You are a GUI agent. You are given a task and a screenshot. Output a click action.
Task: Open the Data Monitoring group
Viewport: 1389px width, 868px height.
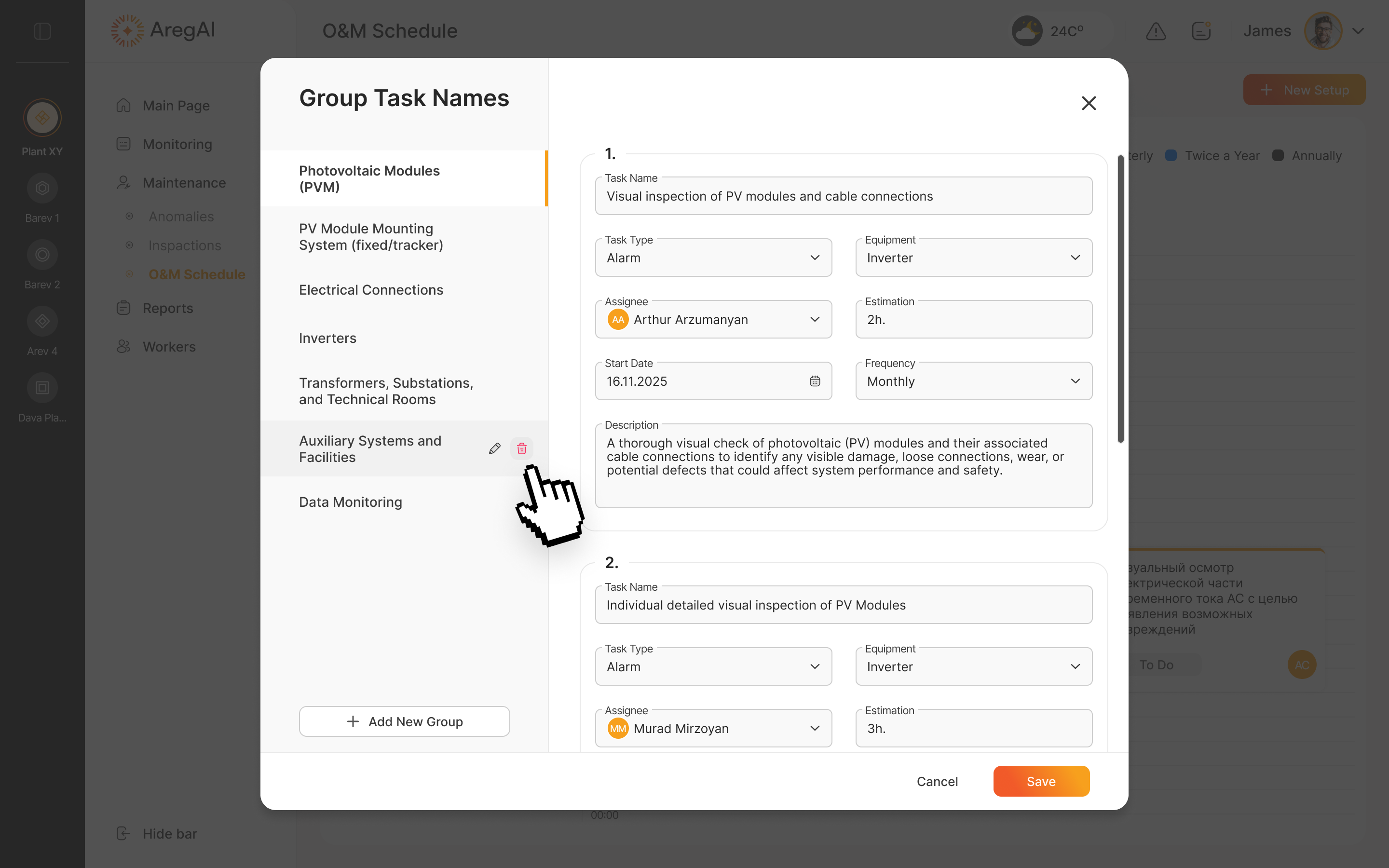pos(350,502)
